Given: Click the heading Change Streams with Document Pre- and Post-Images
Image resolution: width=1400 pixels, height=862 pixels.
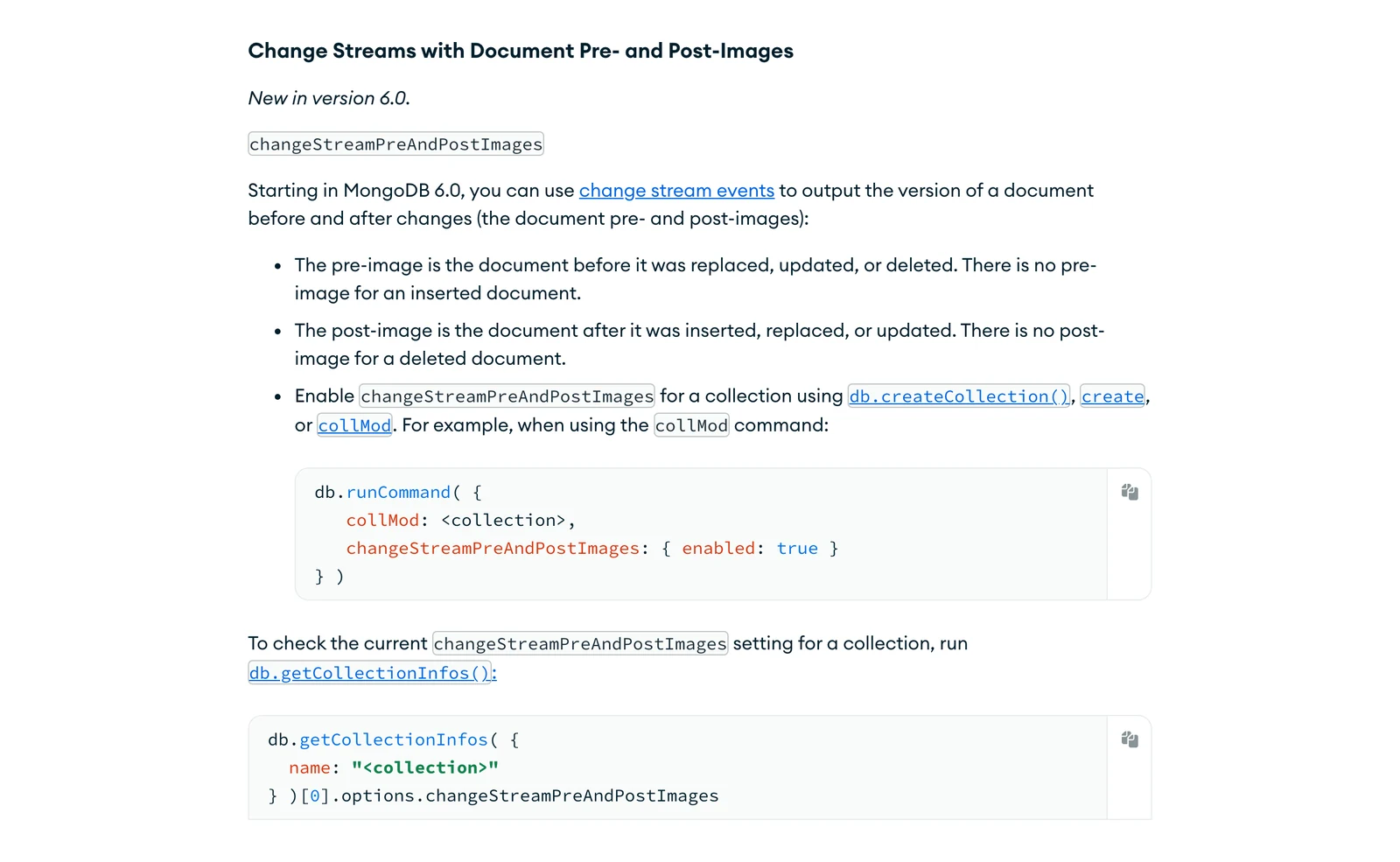Looking at the screenshot, I should (x=521, y=51).
